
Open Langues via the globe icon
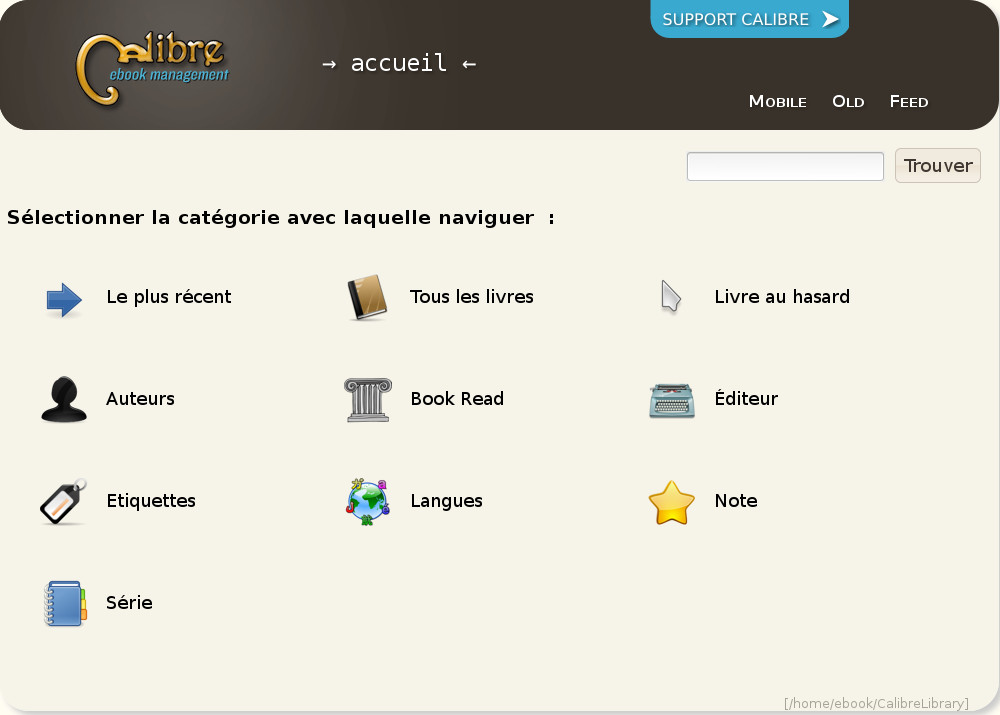tap(367, 501)
